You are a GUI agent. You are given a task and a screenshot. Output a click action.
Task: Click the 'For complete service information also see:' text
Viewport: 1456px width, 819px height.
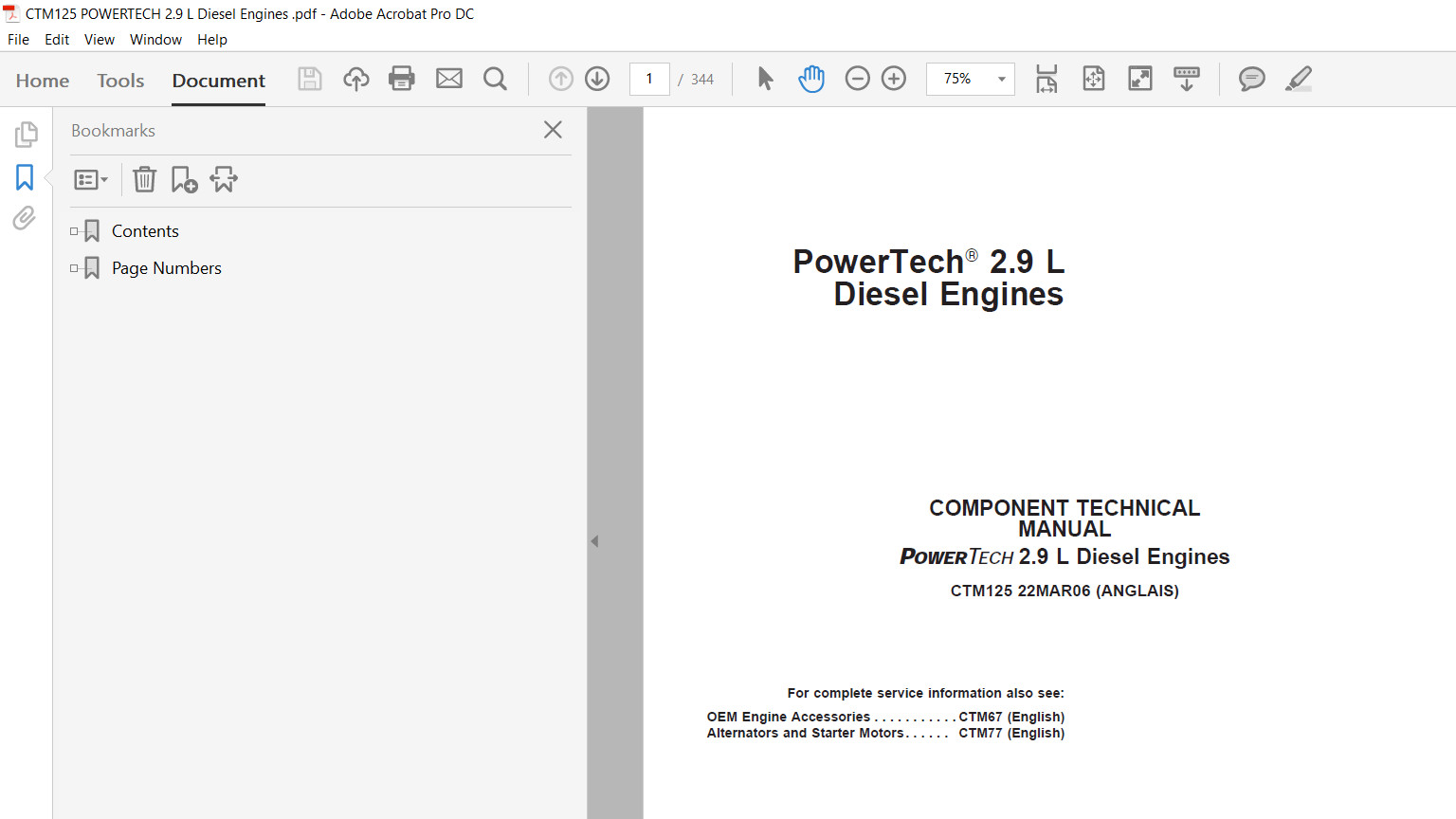pyautogui.click(x=925, y=693)
